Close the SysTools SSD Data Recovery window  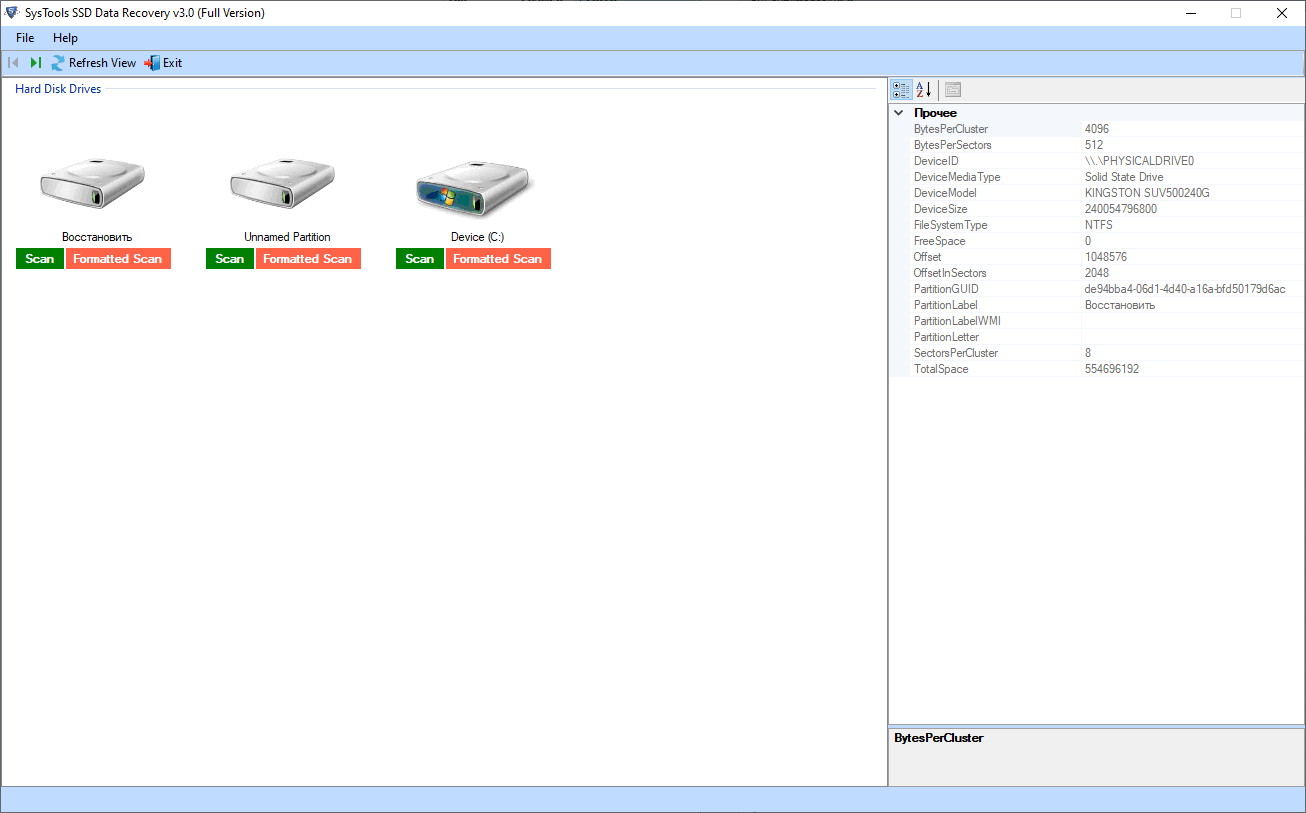pyautogui.click(x=1282, y=13)
